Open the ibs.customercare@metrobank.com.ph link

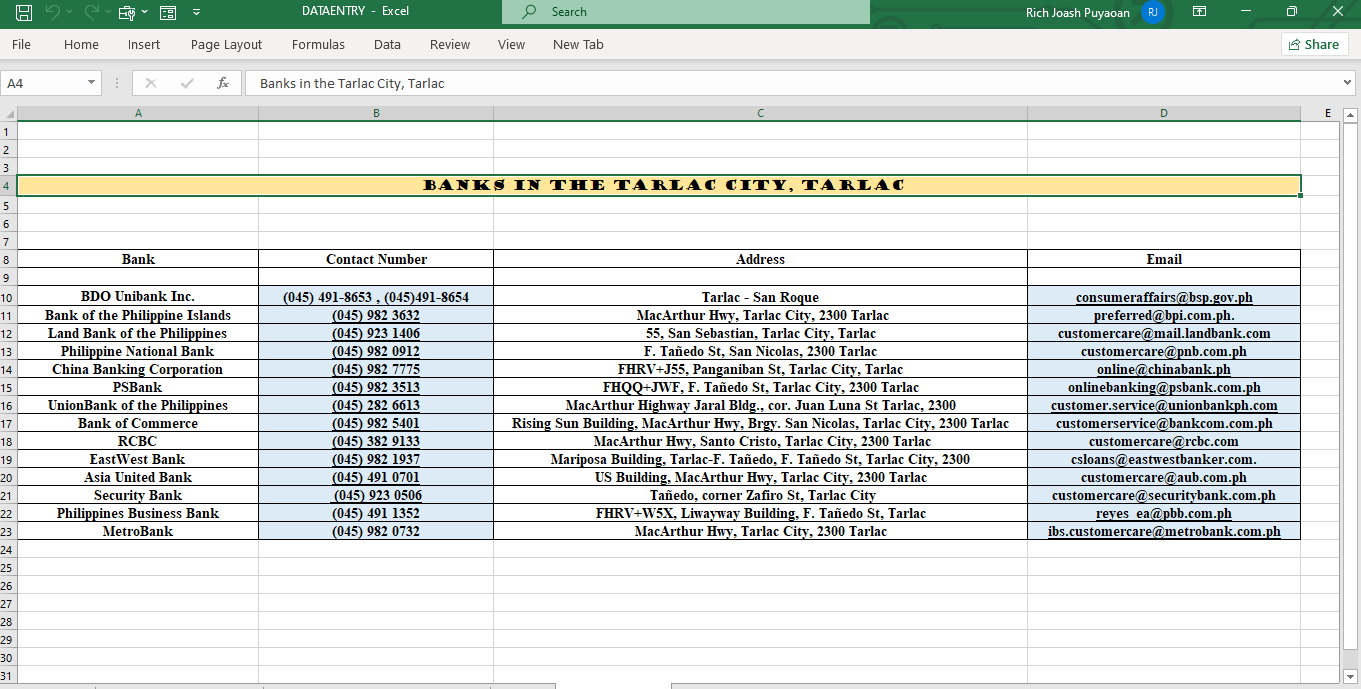pos(1164,531)
